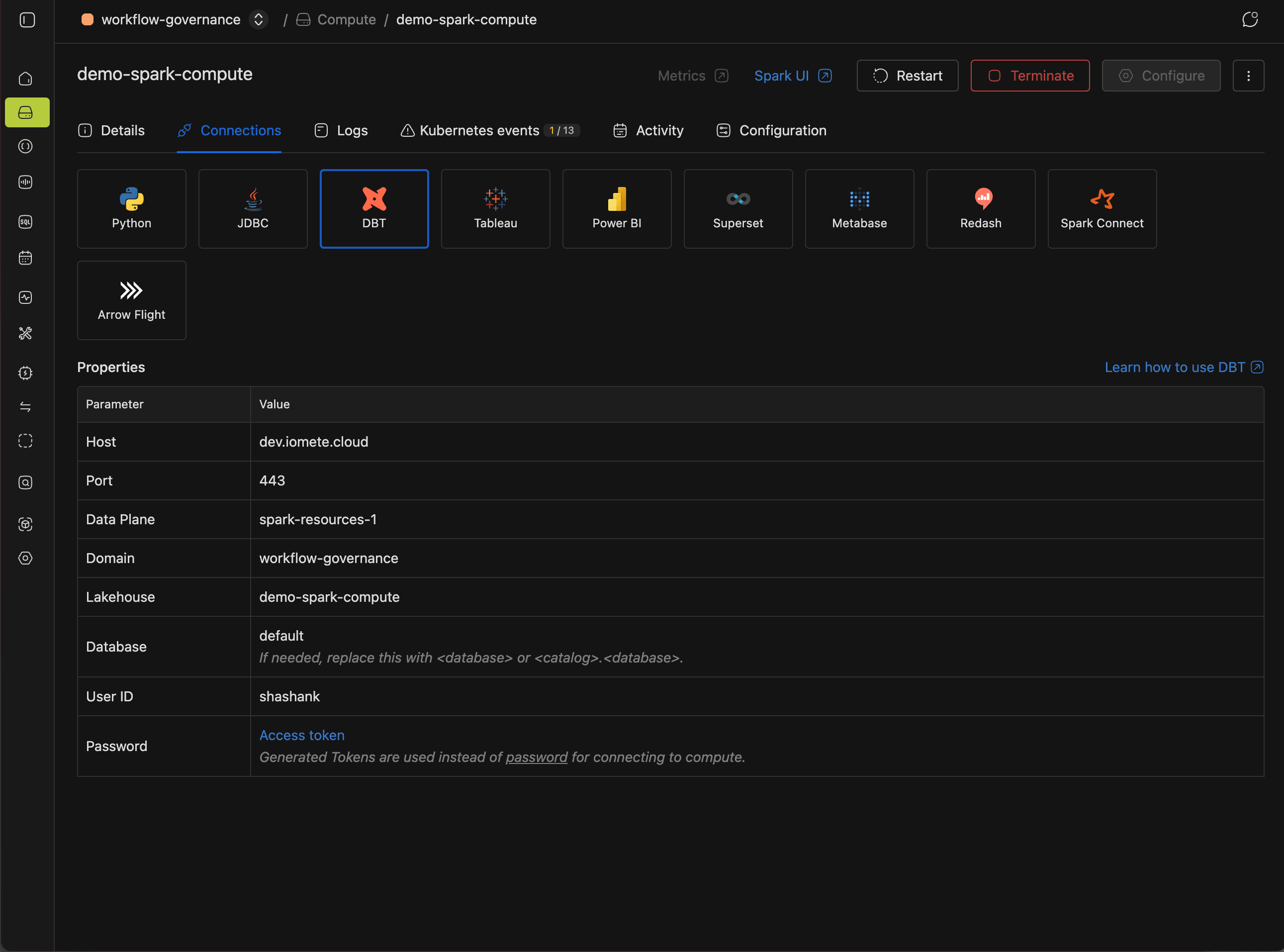Screen dimensions: 1284x952
Task: Select the Python connection tile
Action: [131, 208]
